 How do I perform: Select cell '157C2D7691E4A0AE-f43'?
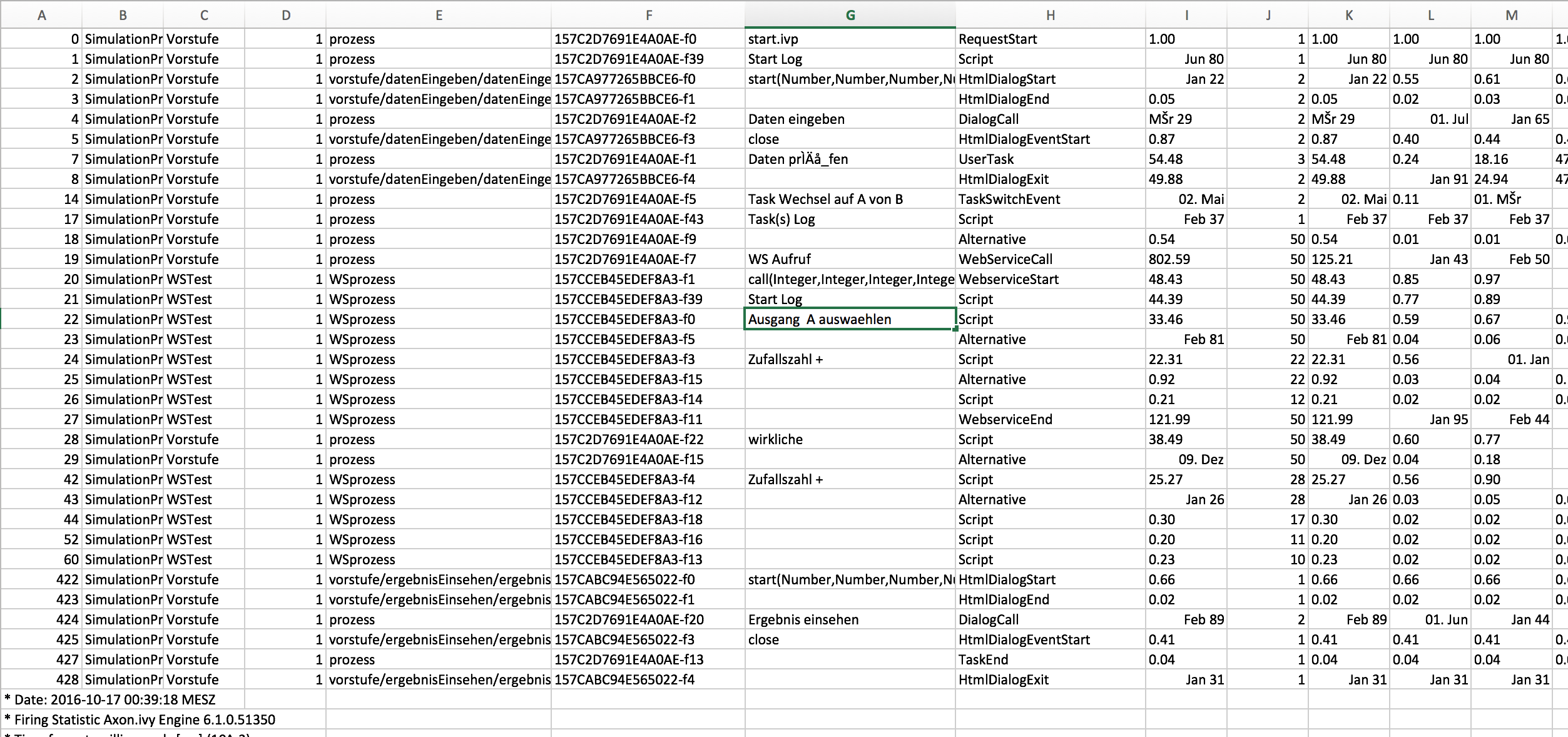648,219
